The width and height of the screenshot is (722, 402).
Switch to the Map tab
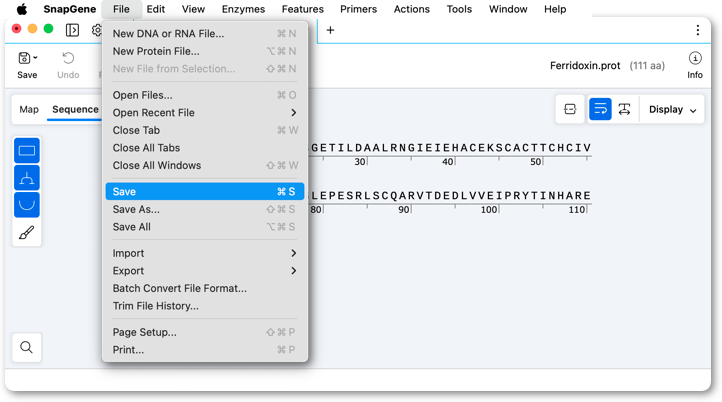[x=29, y=109]
